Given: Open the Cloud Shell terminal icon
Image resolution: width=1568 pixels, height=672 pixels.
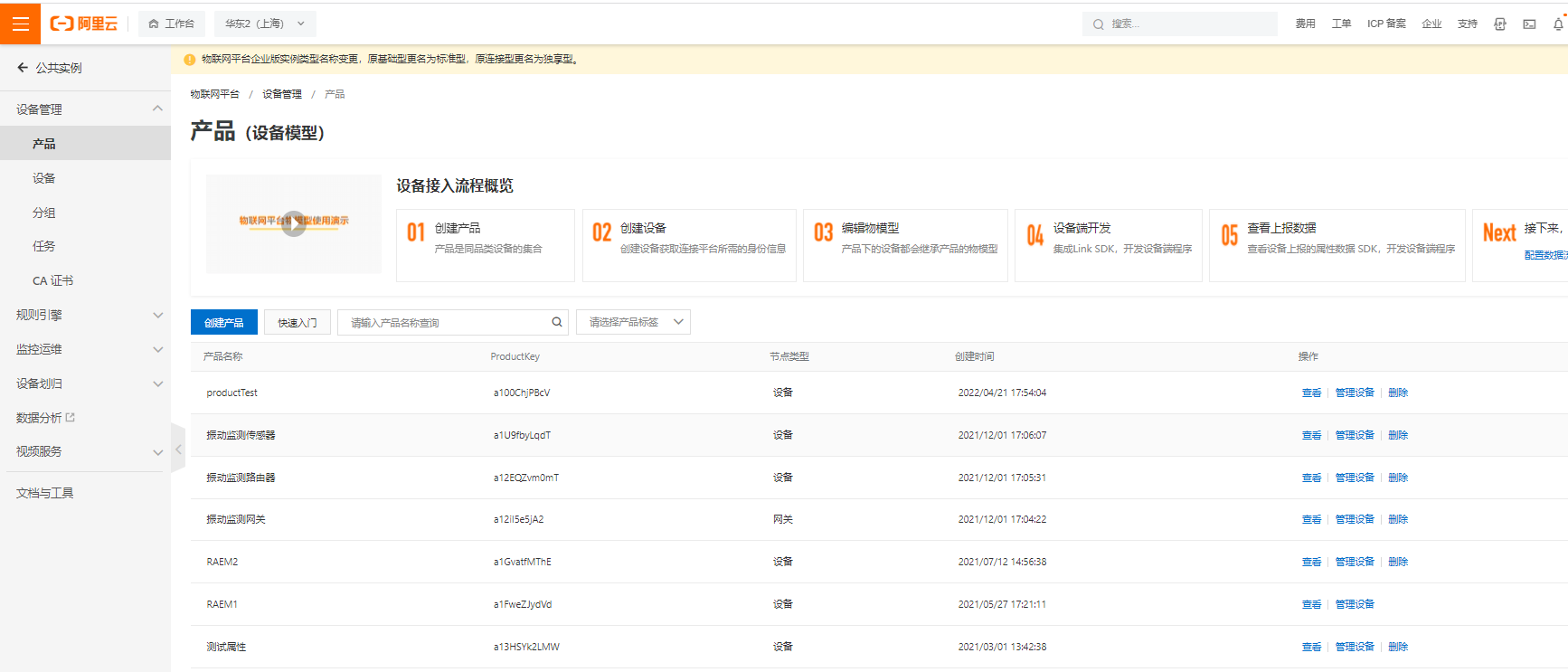Looking at the screenshot, I should (x=1529, y=24).
